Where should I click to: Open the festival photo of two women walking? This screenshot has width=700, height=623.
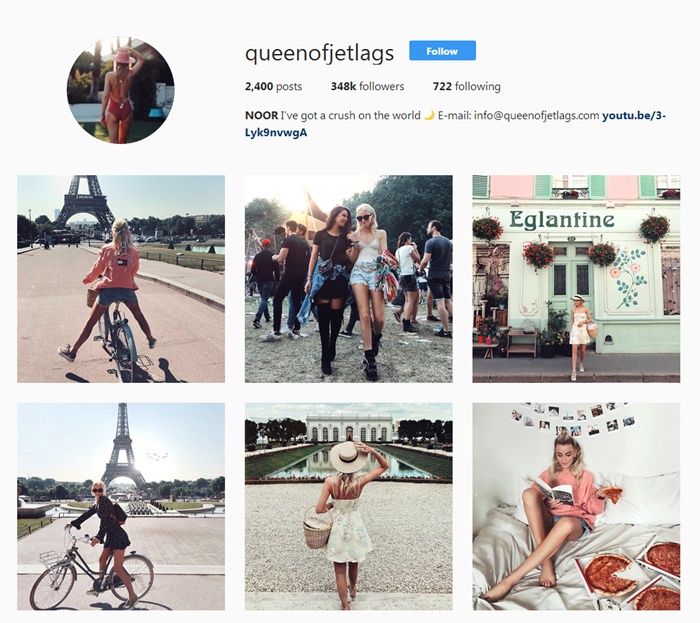(348, 279)
